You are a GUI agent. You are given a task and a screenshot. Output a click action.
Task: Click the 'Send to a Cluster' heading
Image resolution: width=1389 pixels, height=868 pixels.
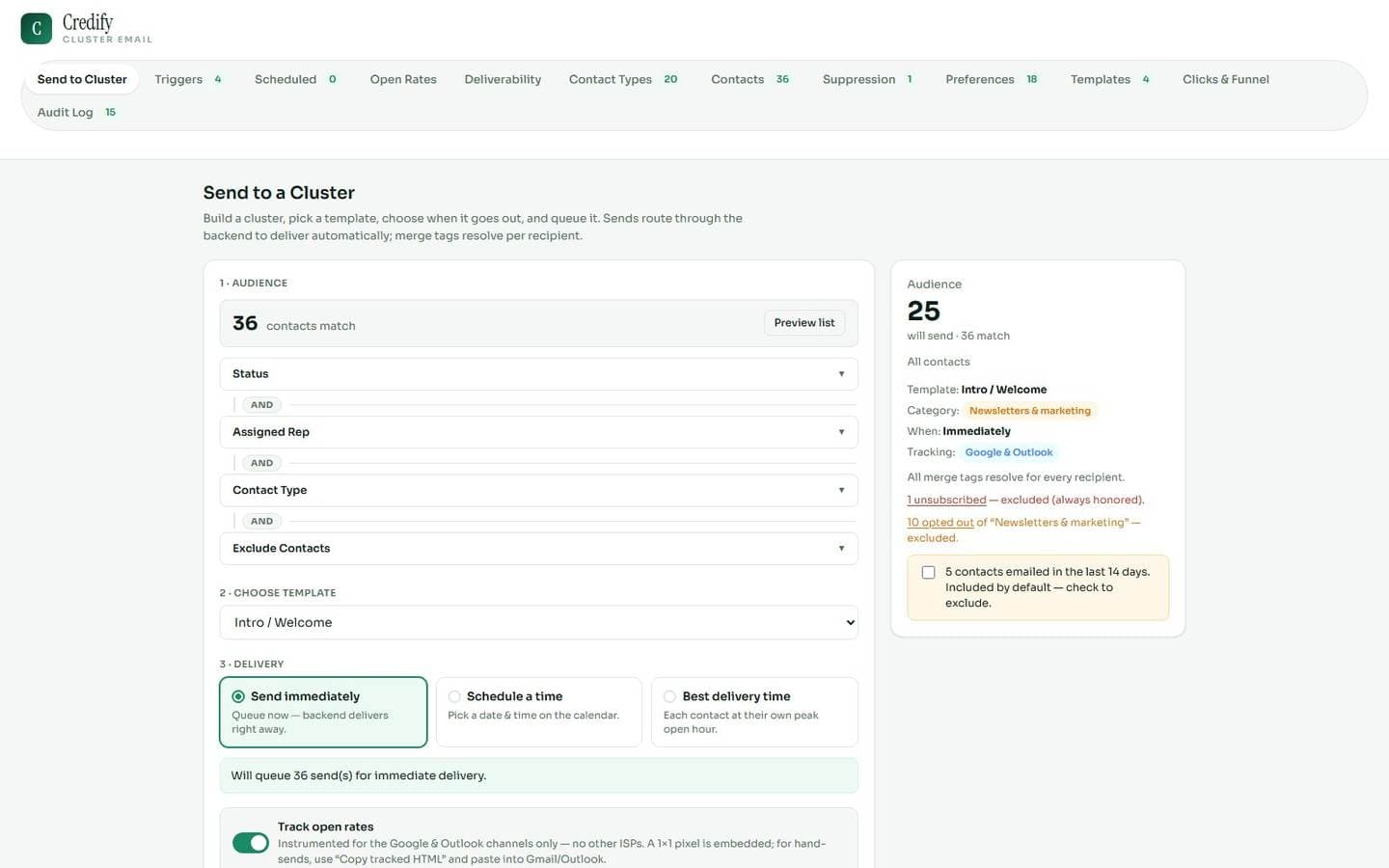(279, 193)
